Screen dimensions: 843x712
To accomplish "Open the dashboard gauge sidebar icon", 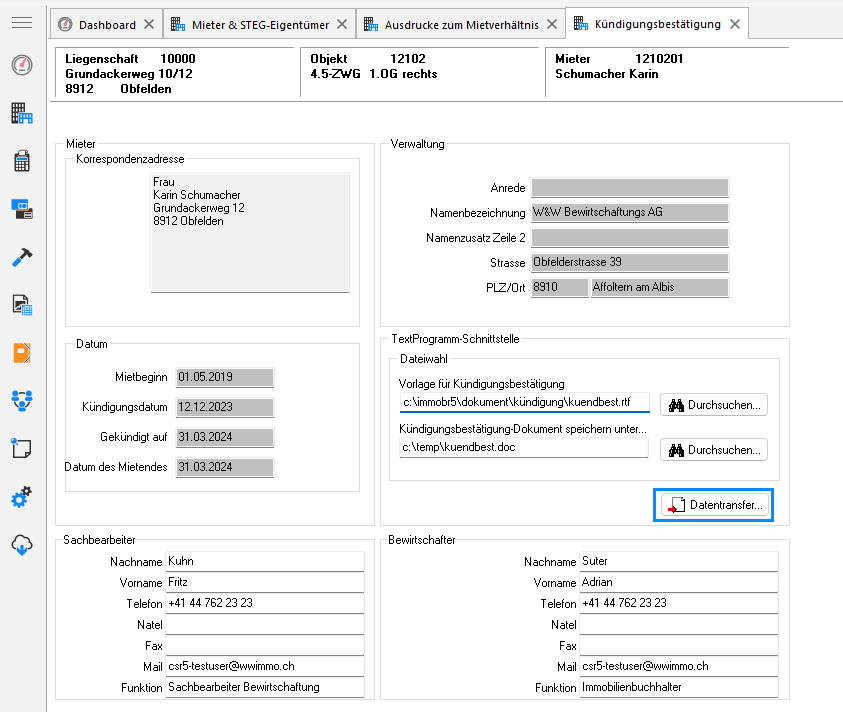I will [x=22, y=65].
